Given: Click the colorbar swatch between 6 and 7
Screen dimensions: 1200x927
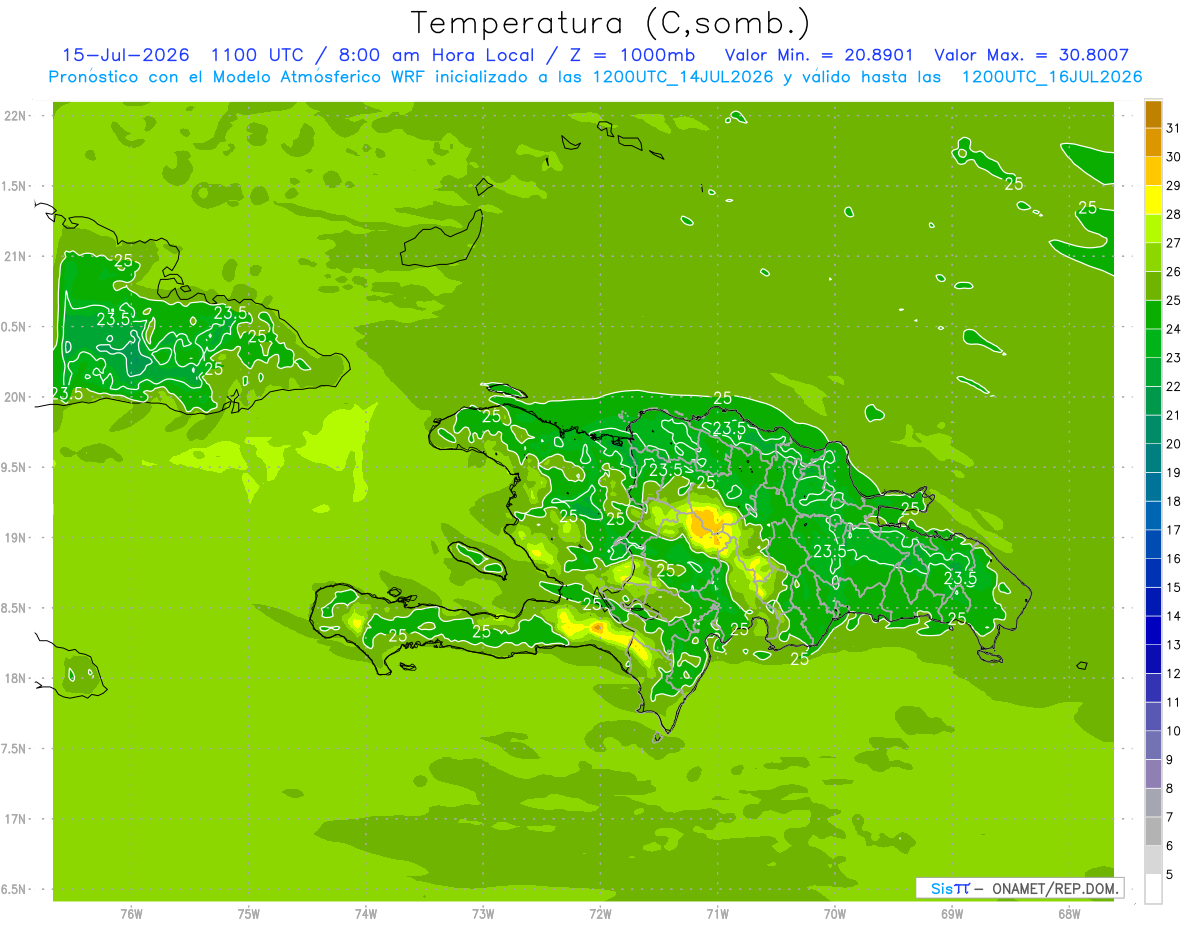Looking at the screenshot, I should 1153,831.
